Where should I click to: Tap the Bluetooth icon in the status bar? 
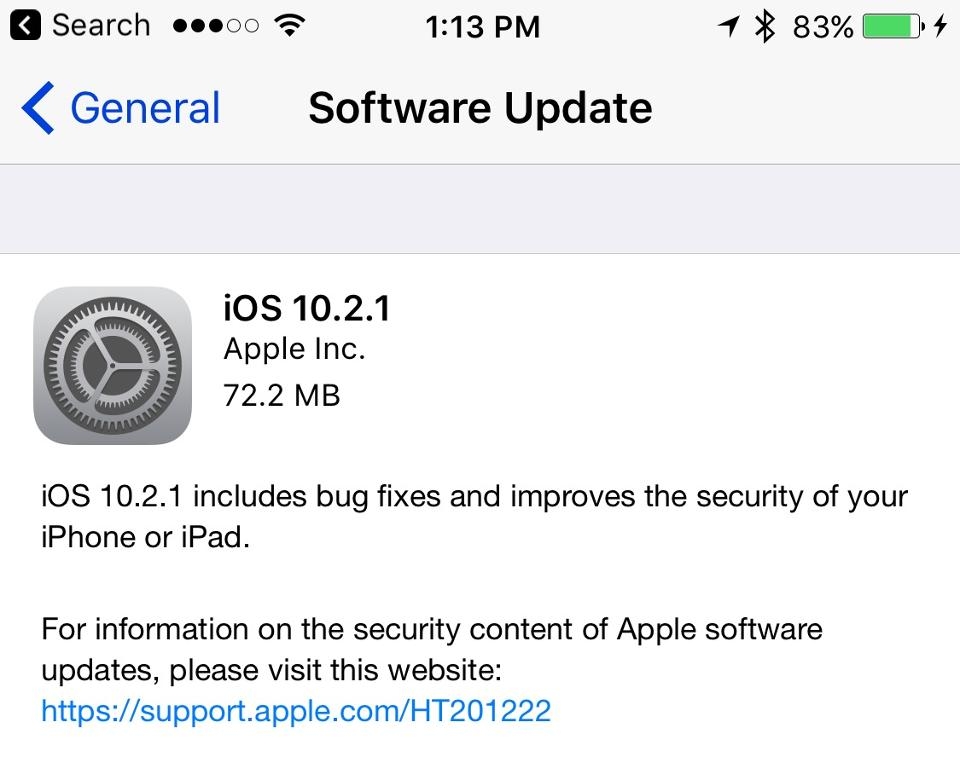click(x=763, y=26)
